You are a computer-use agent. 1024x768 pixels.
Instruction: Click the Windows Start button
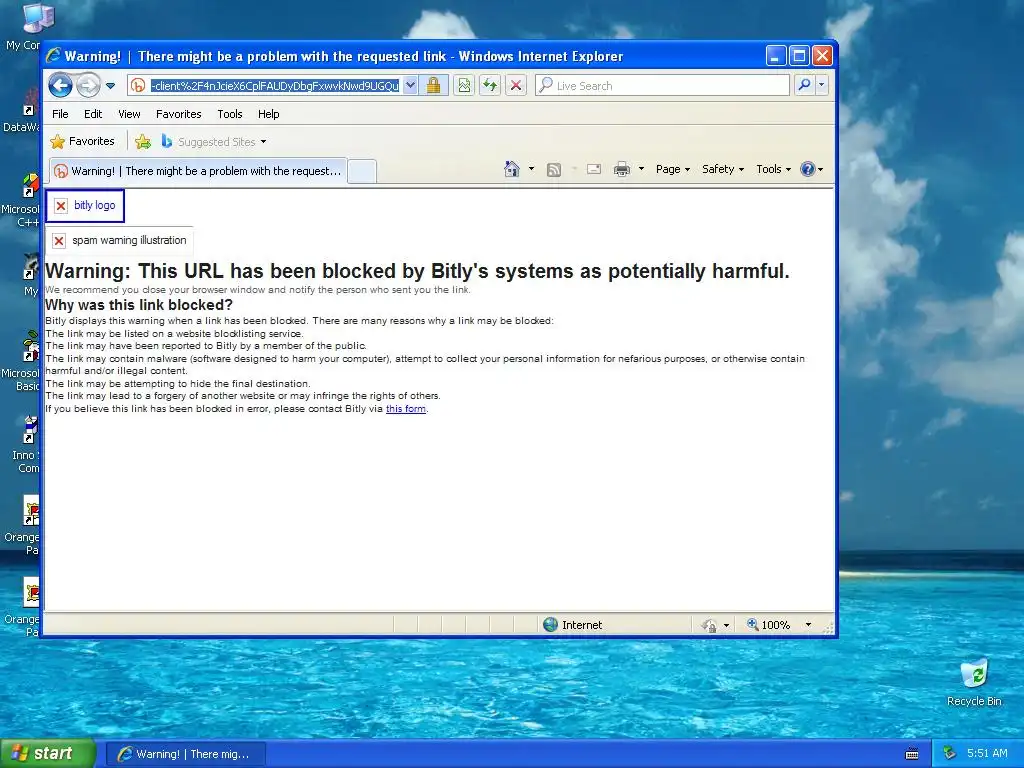pos(47,754)
